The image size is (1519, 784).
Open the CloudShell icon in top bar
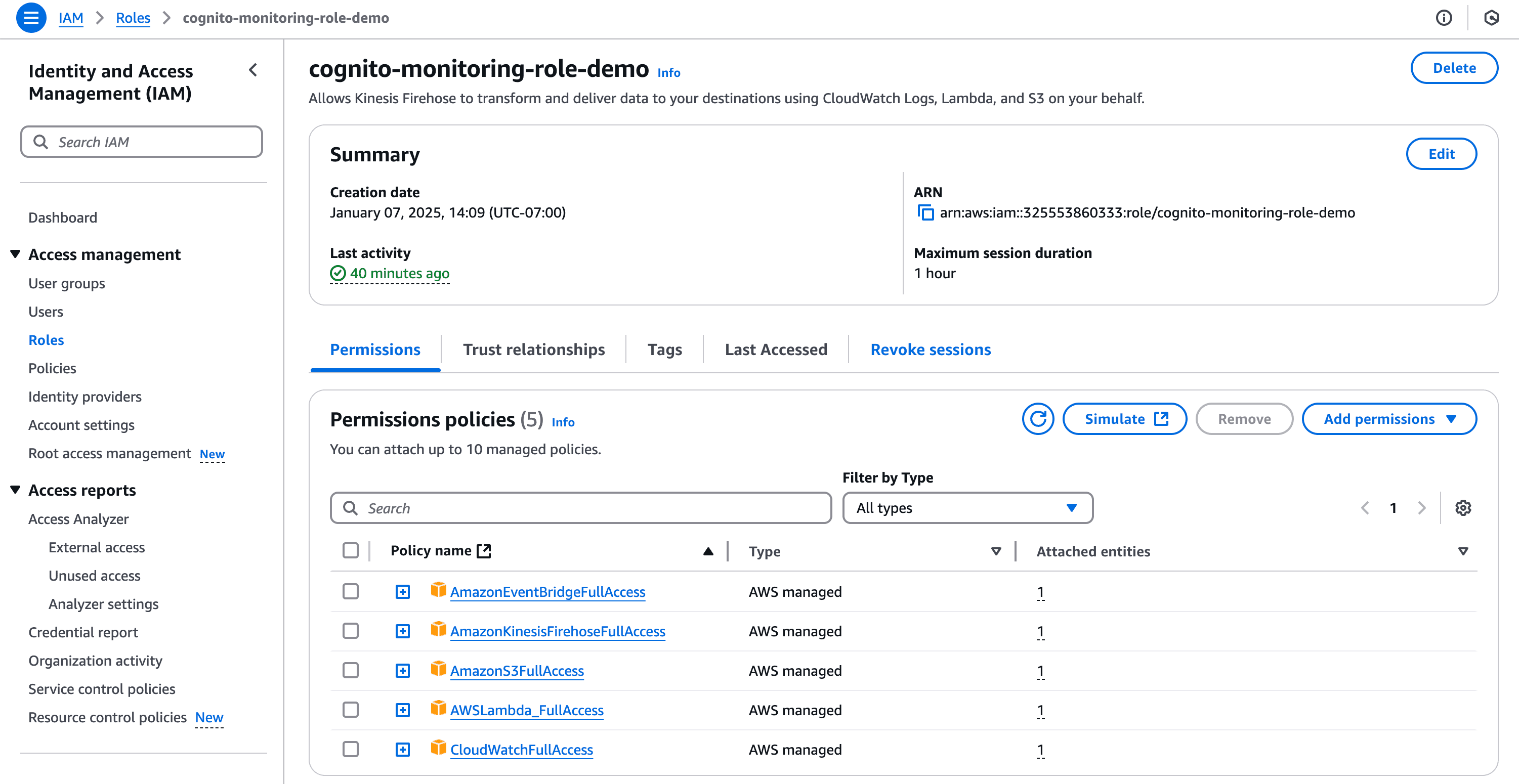coord(1491,18)
